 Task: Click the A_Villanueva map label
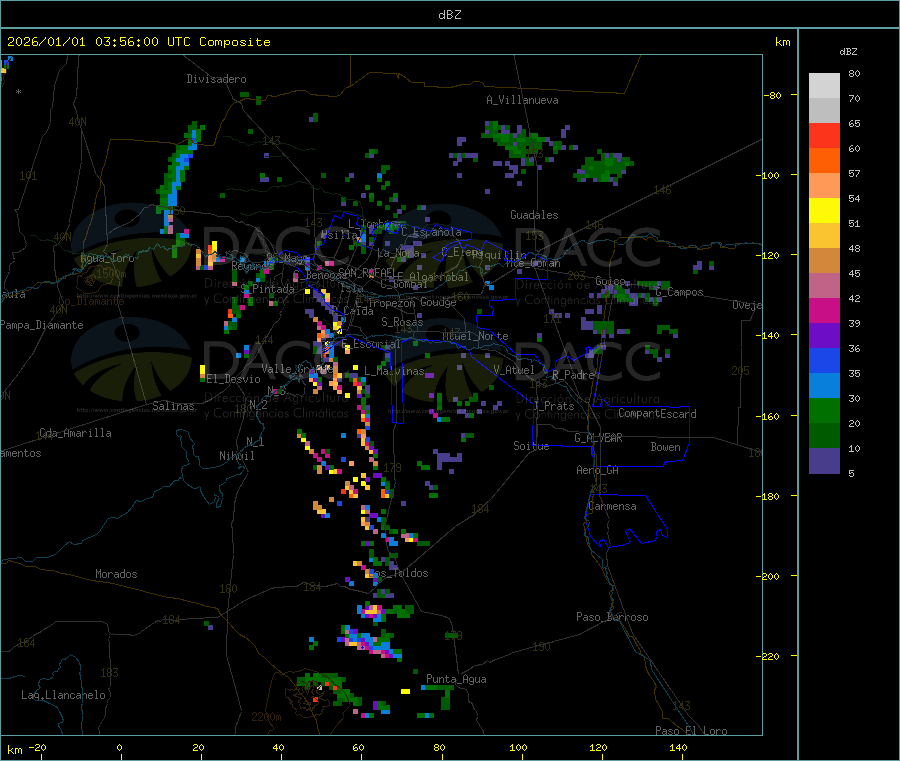(x=522, y=100)
